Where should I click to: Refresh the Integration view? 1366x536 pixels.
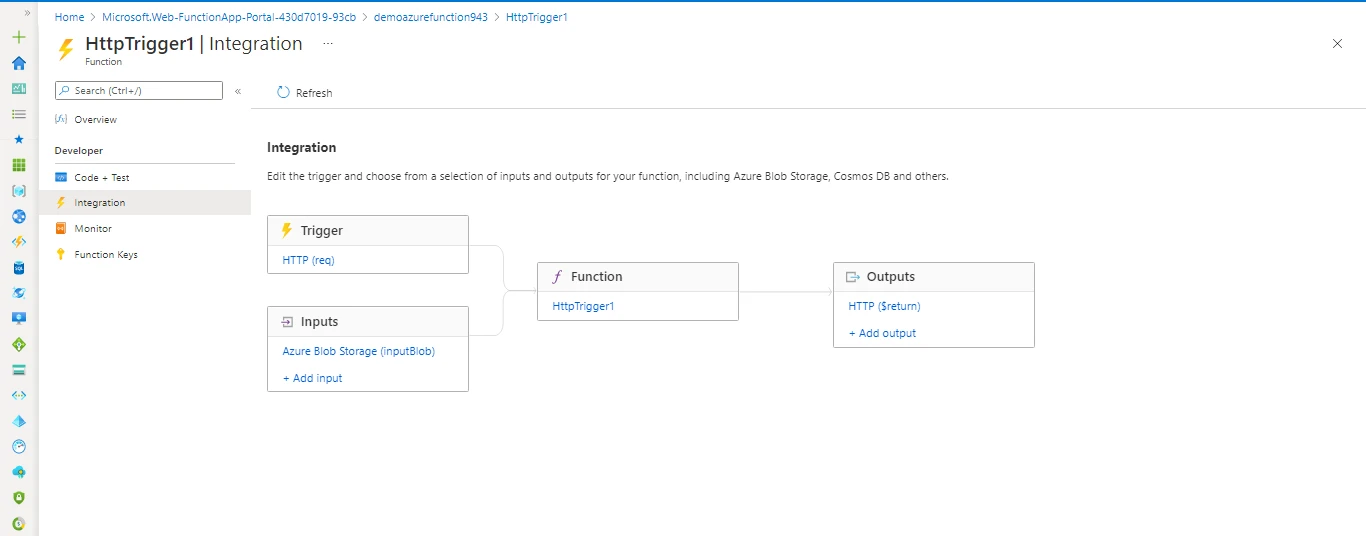click(x=304, y=92)
